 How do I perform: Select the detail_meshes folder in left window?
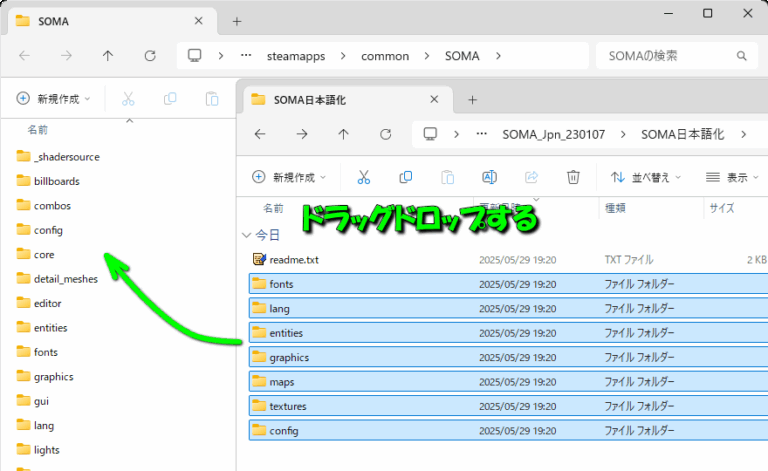pos(66,279)
